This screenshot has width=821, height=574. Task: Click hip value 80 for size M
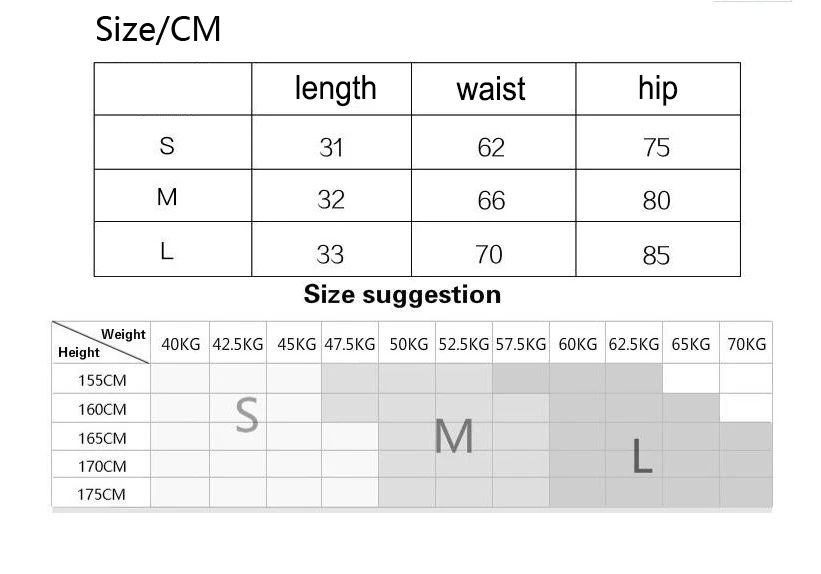pyautogui.click(x=657, y=201)
